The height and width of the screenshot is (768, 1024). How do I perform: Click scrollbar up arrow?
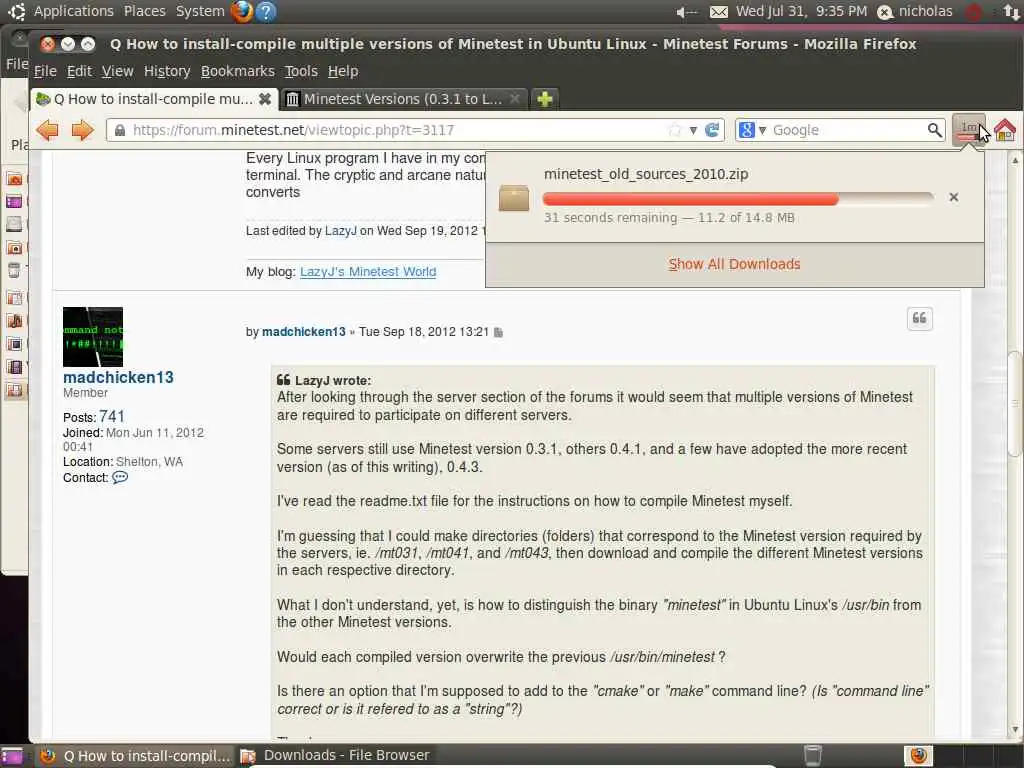[x=1014, y=160]
